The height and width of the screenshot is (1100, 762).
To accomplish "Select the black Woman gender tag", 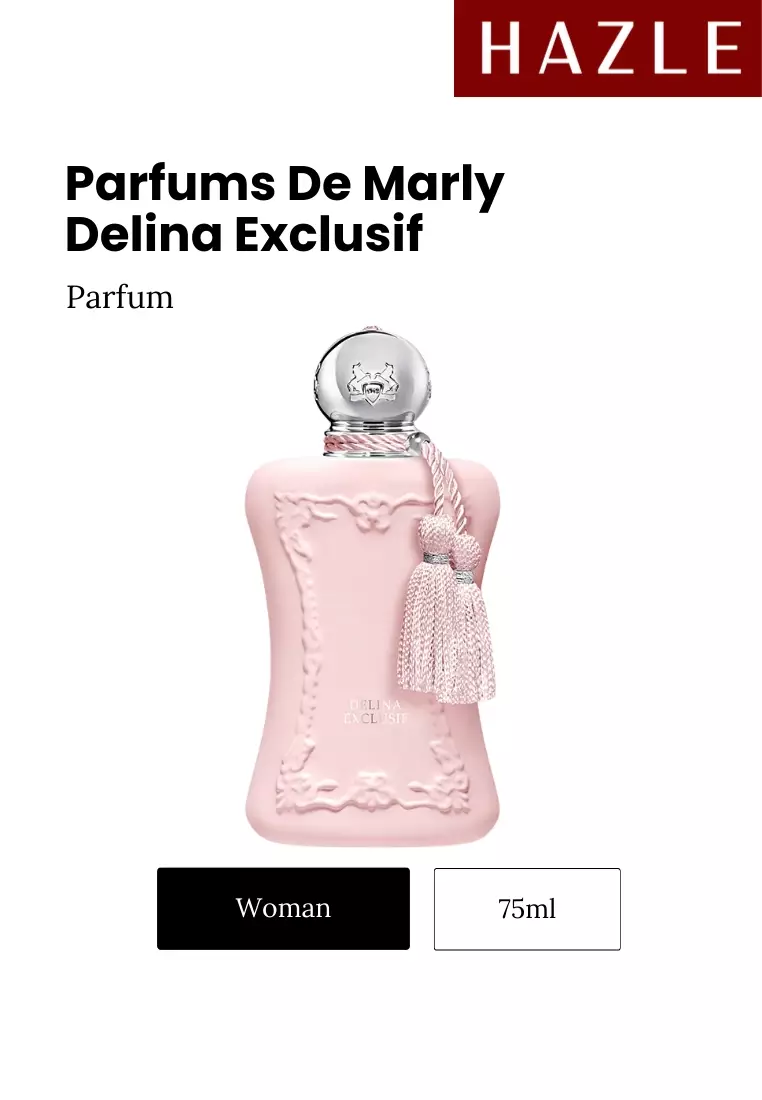I will coord(283,908).
